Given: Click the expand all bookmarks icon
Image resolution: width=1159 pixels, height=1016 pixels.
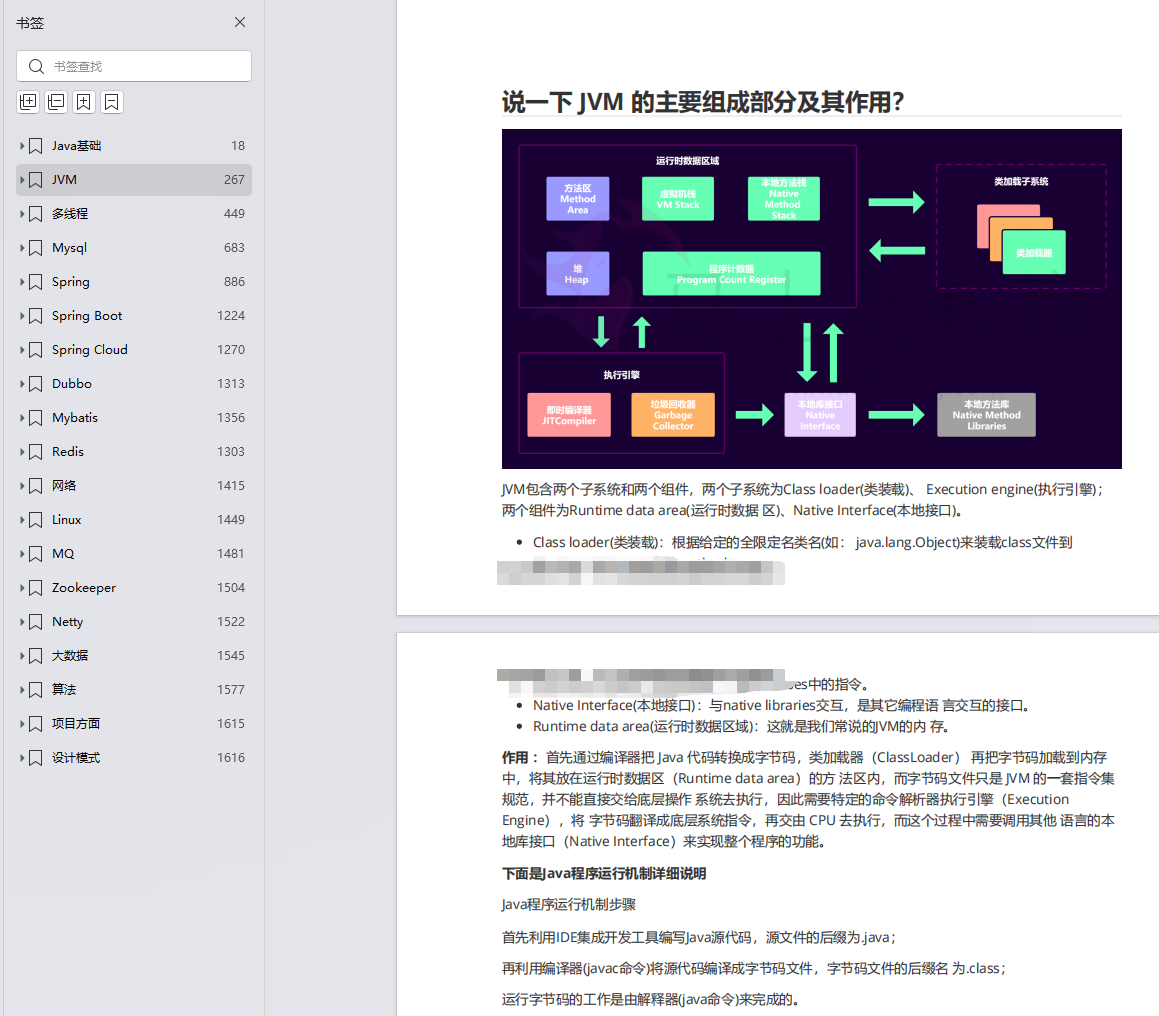Looking at the screenshot, I should pos(28,101).
